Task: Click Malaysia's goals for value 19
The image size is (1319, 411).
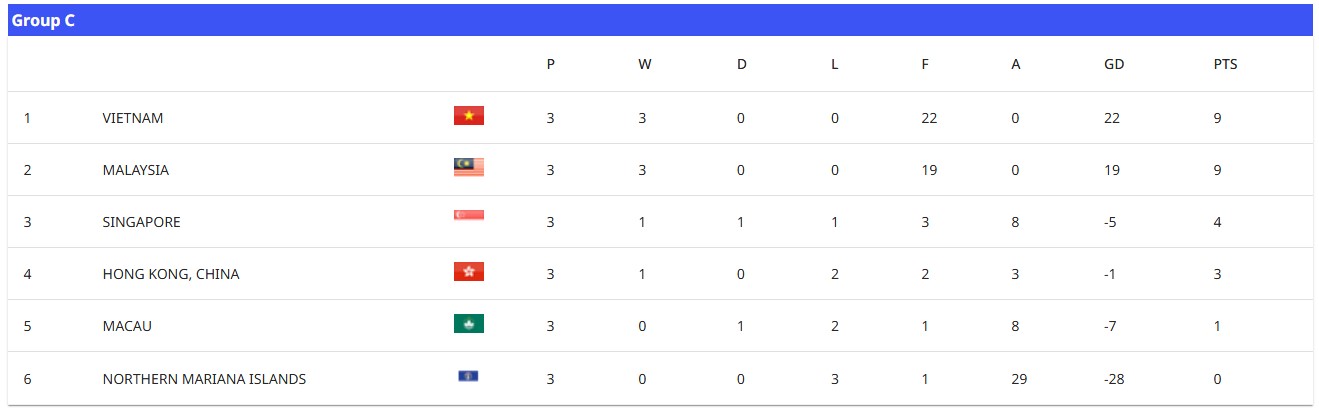Action: (x=929, y=170)
